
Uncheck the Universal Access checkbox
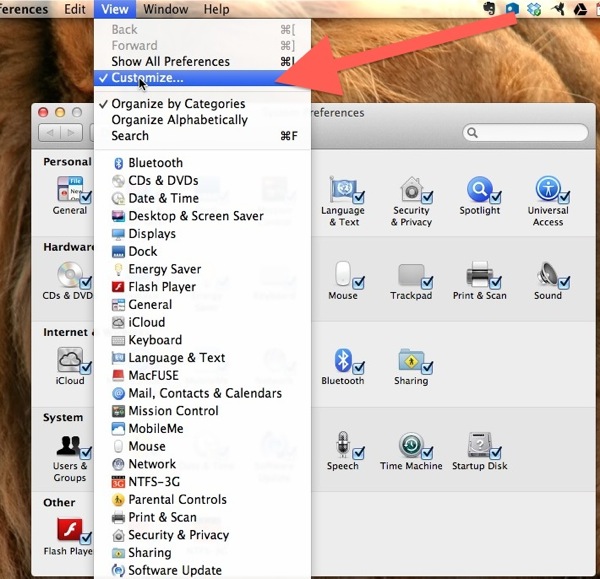pyautogui.click(x=564, y=197)
